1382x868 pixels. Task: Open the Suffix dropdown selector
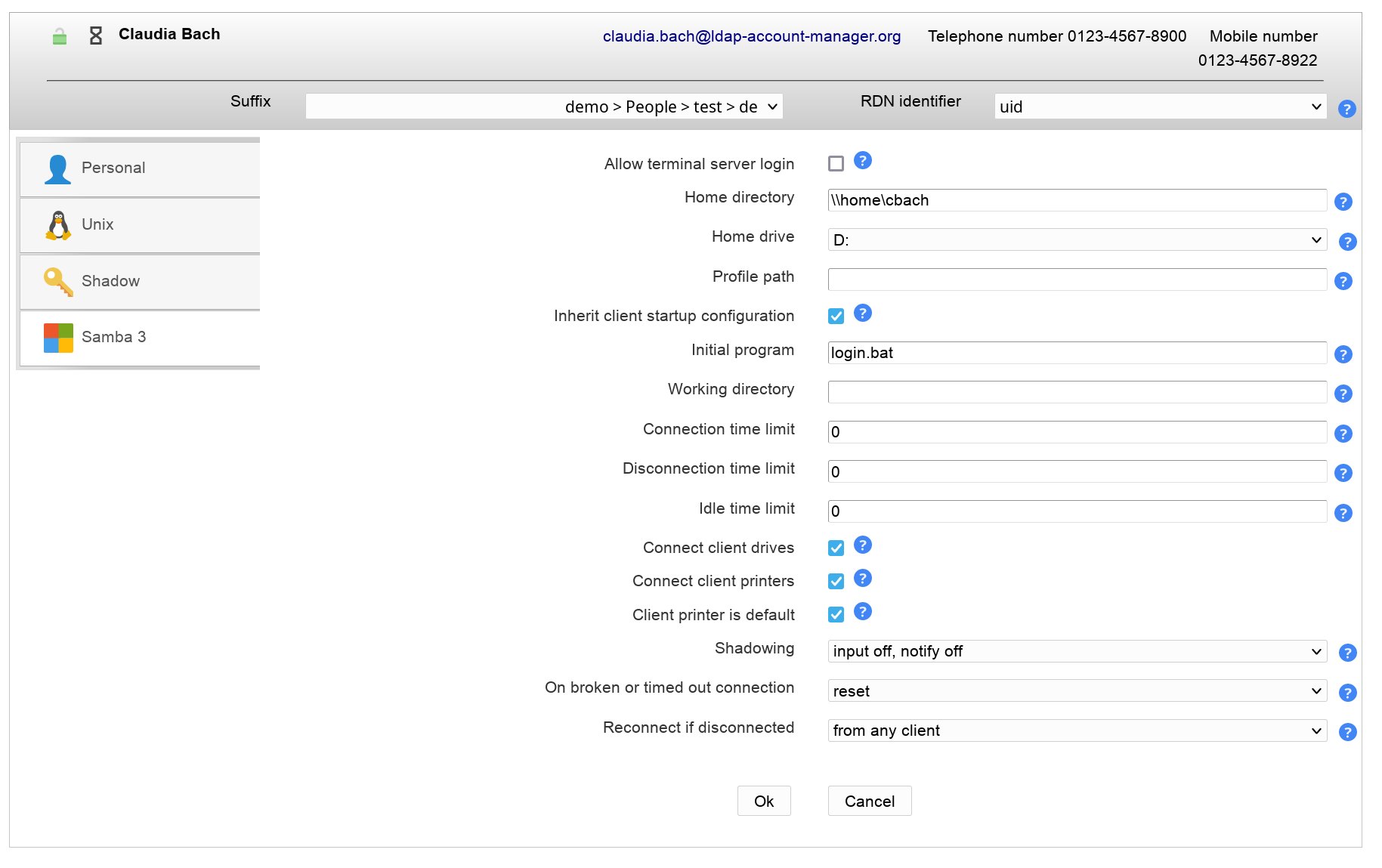click(x=544, y=107)
